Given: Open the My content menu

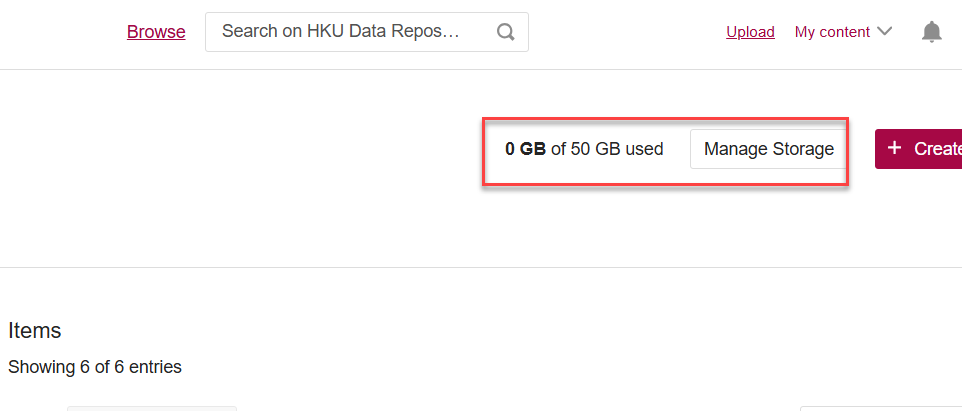Looking at the screenshot, I should (x=842, y=32).
